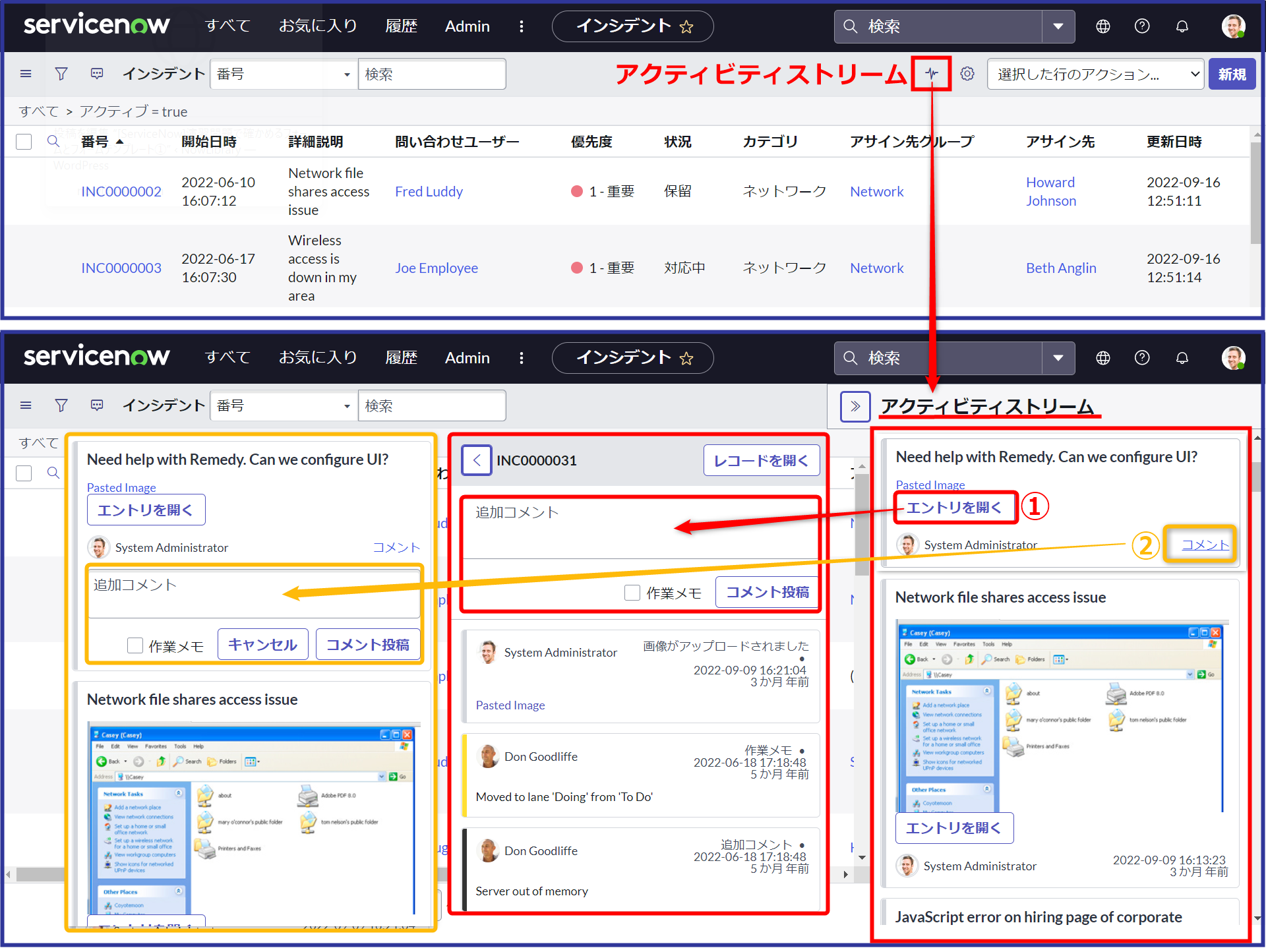Open the activity stream via the pulse icon

pos(931,74)
